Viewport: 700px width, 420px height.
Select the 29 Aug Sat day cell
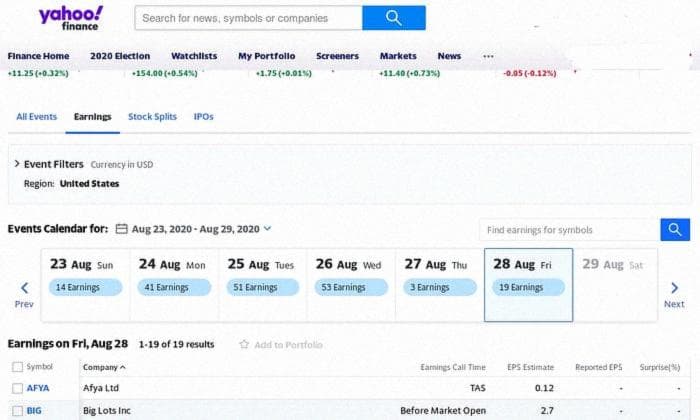click(x=615, y=285)
